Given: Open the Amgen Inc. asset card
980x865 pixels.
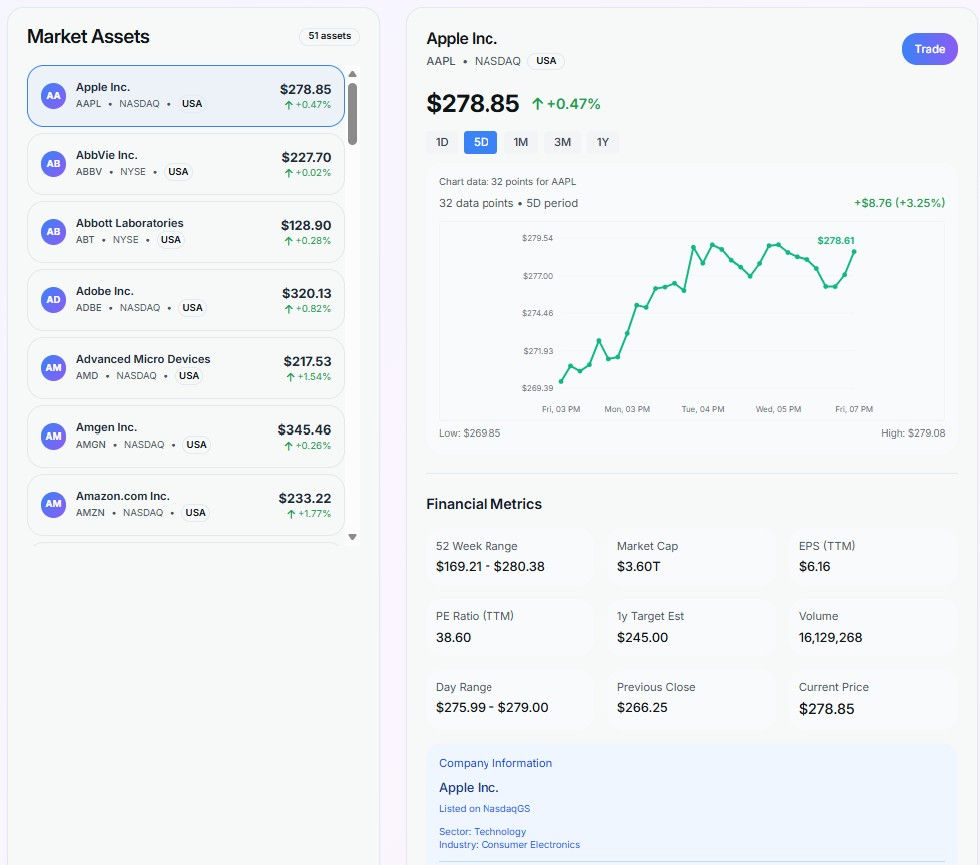Looking at the screenshot, I should tap(186, 436).
